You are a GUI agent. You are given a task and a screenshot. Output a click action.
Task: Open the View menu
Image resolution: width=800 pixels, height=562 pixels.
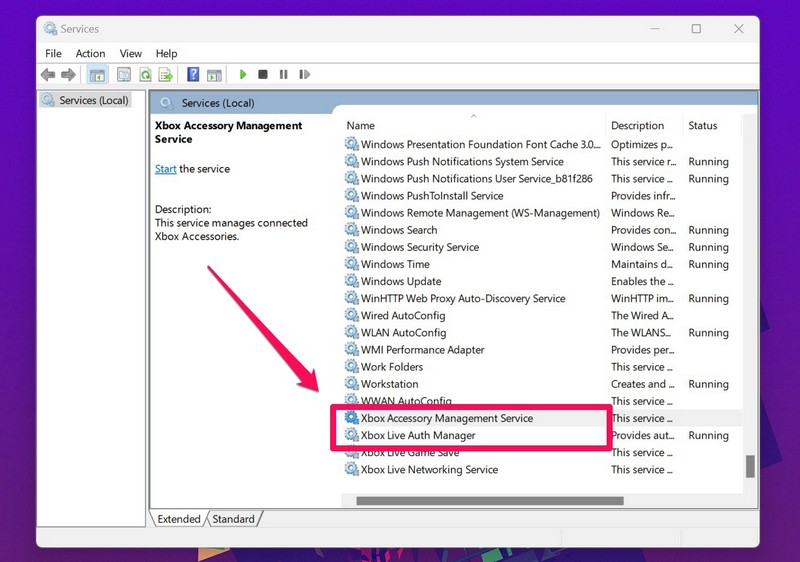click(x=131, y=54)
